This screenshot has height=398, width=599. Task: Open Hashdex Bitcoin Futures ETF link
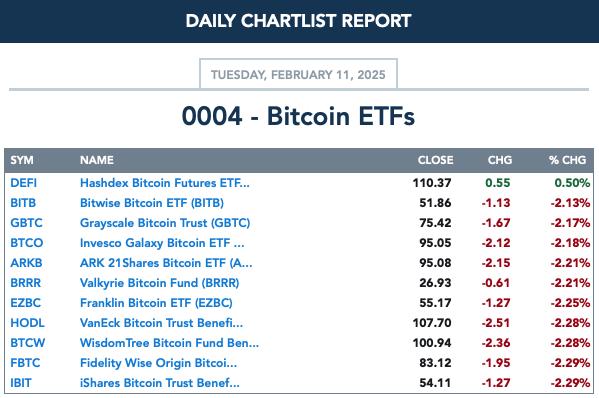[x=165, y=183]
